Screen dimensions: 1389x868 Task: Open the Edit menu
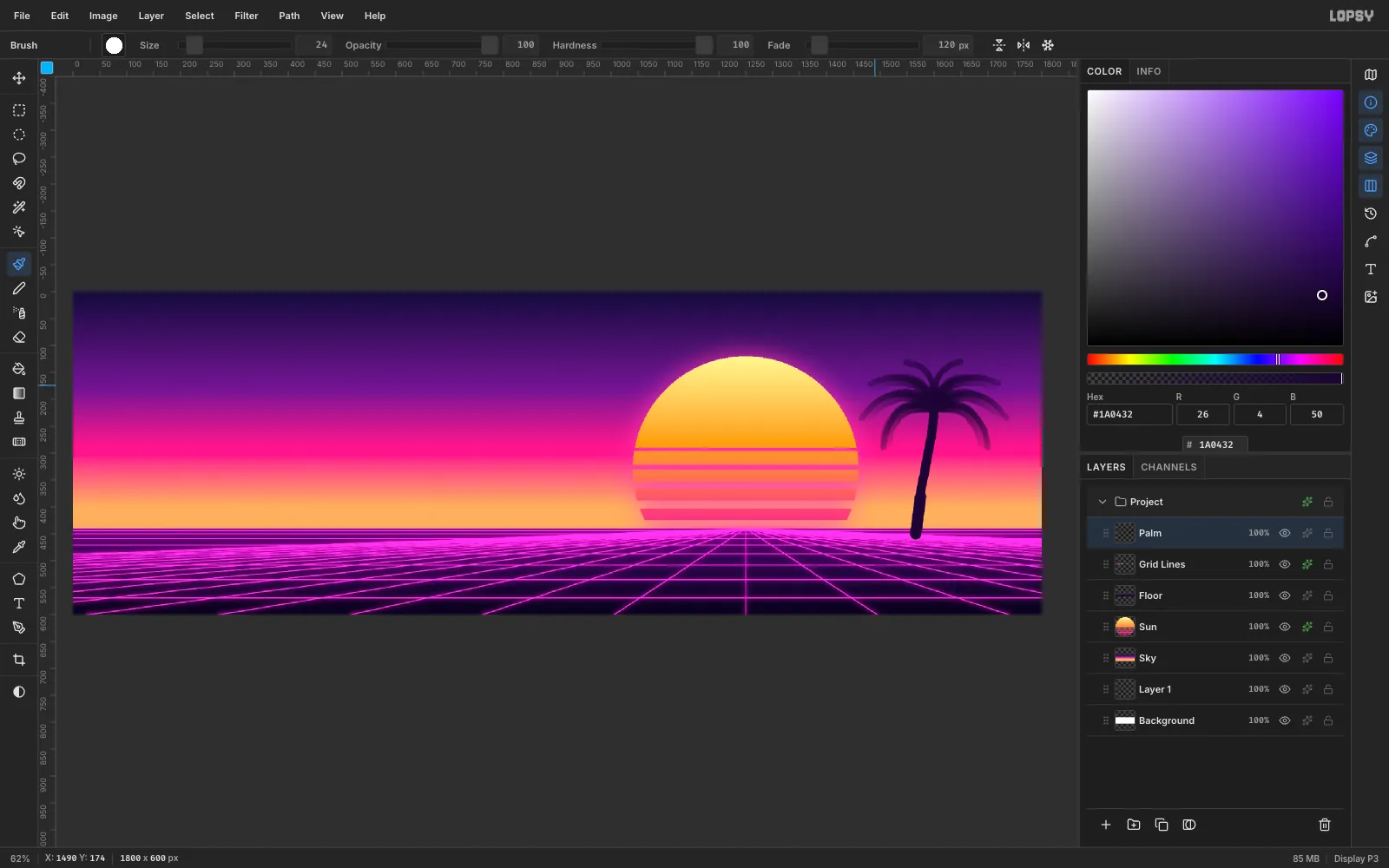[60, 16]
